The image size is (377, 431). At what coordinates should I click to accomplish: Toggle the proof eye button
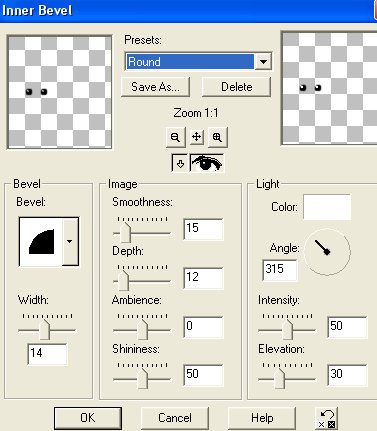coord(207,163)
